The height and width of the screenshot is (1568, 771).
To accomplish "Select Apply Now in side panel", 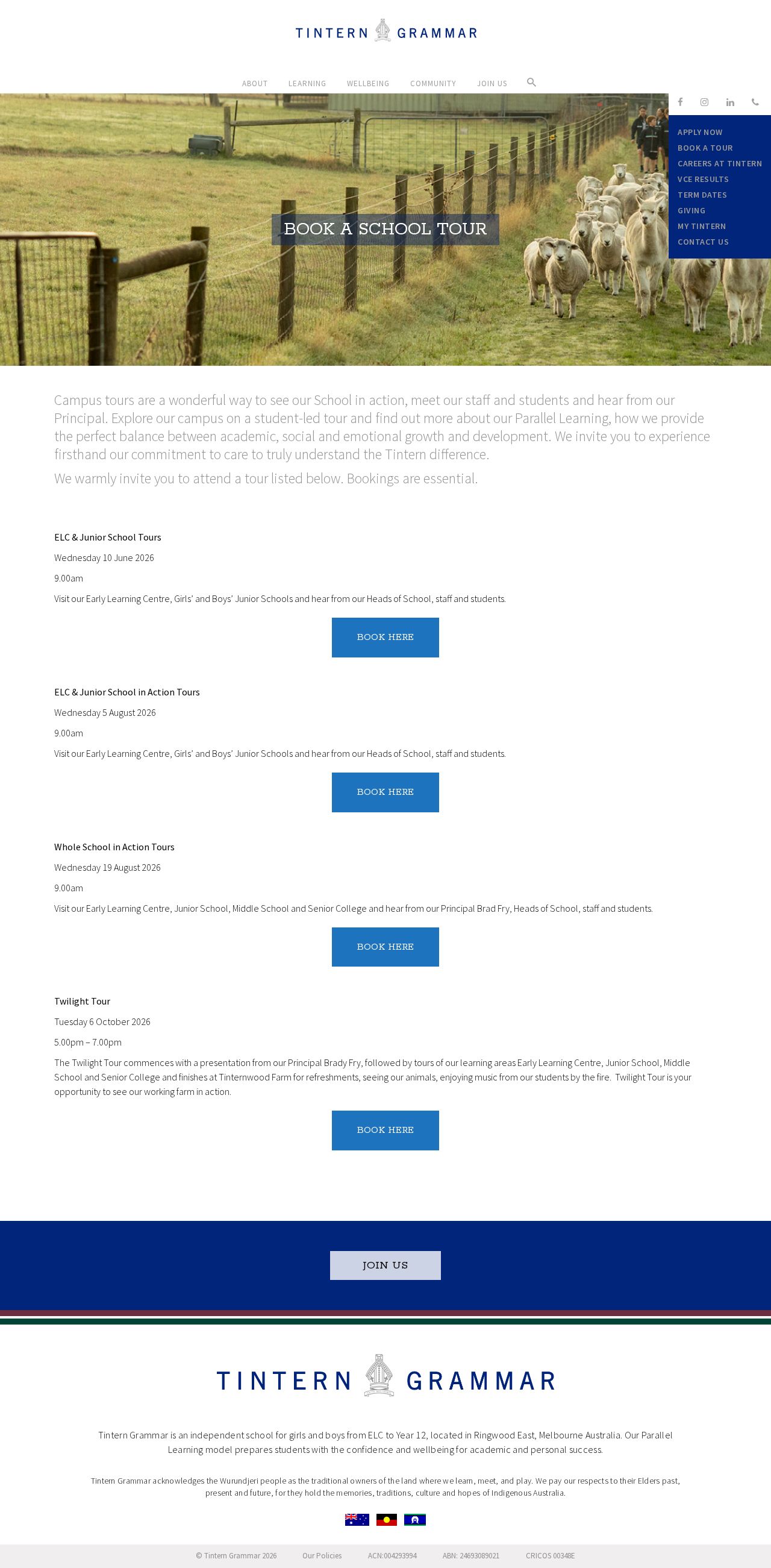I will 700,132.
